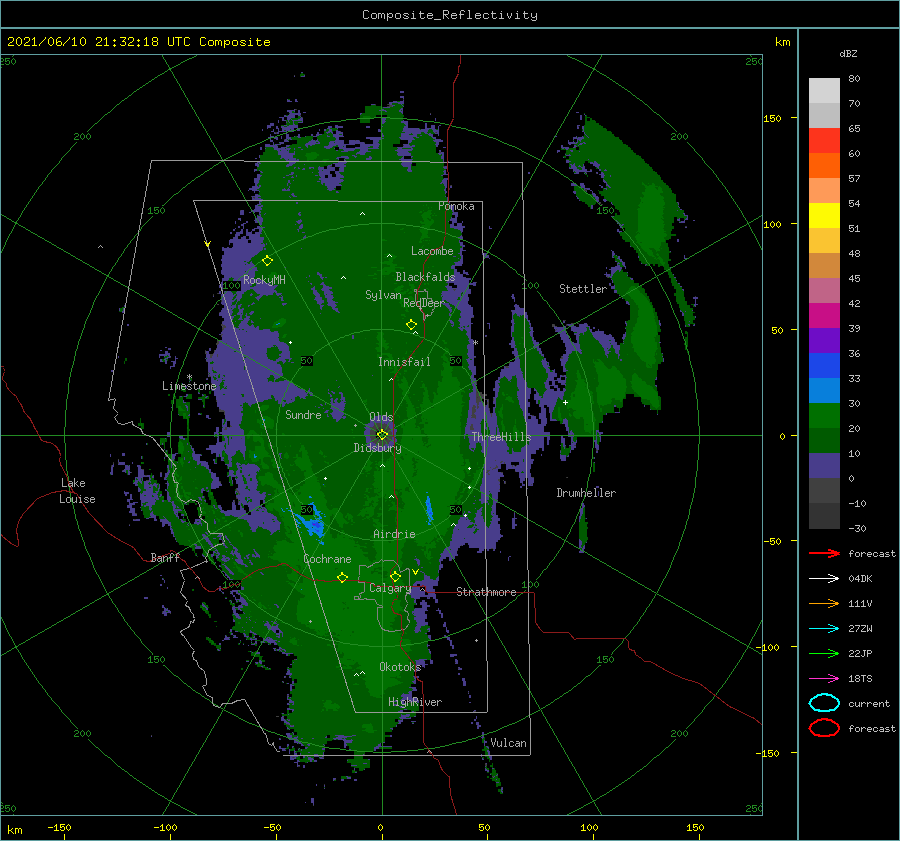Click the Innisfail city label
900x841 pixels.
pyautogui.click(x=404, y=362)
